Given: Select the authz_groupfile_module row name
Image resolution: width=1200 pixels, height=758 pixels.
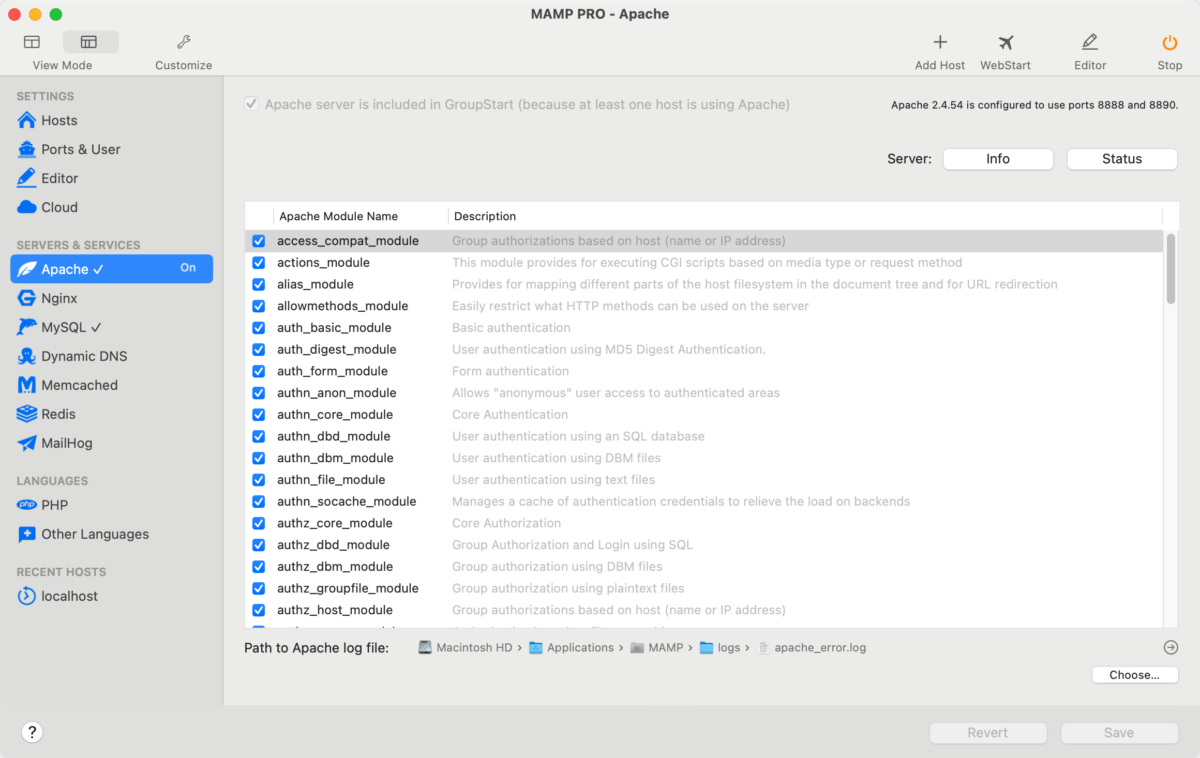Looking at the screenshot, I should [348, 589].
